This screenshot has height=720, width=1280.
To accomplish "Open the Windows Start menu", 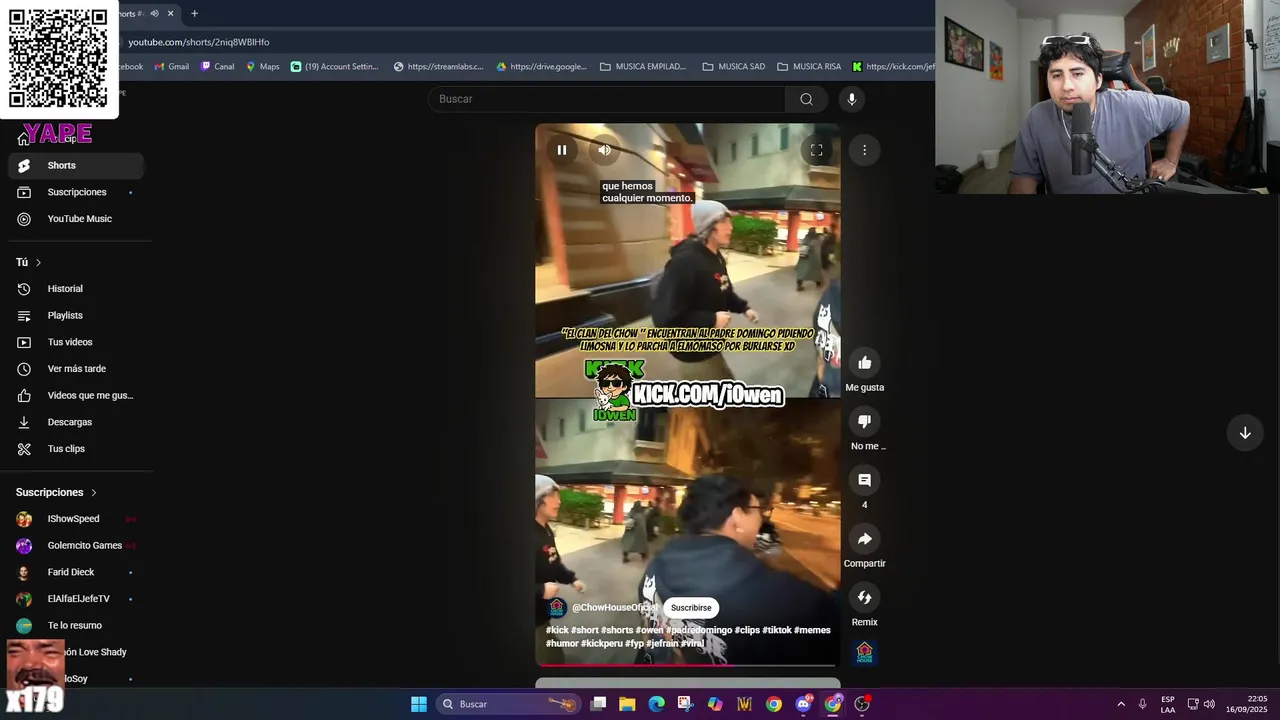I will pyautogui.click(x=419, y=704).
